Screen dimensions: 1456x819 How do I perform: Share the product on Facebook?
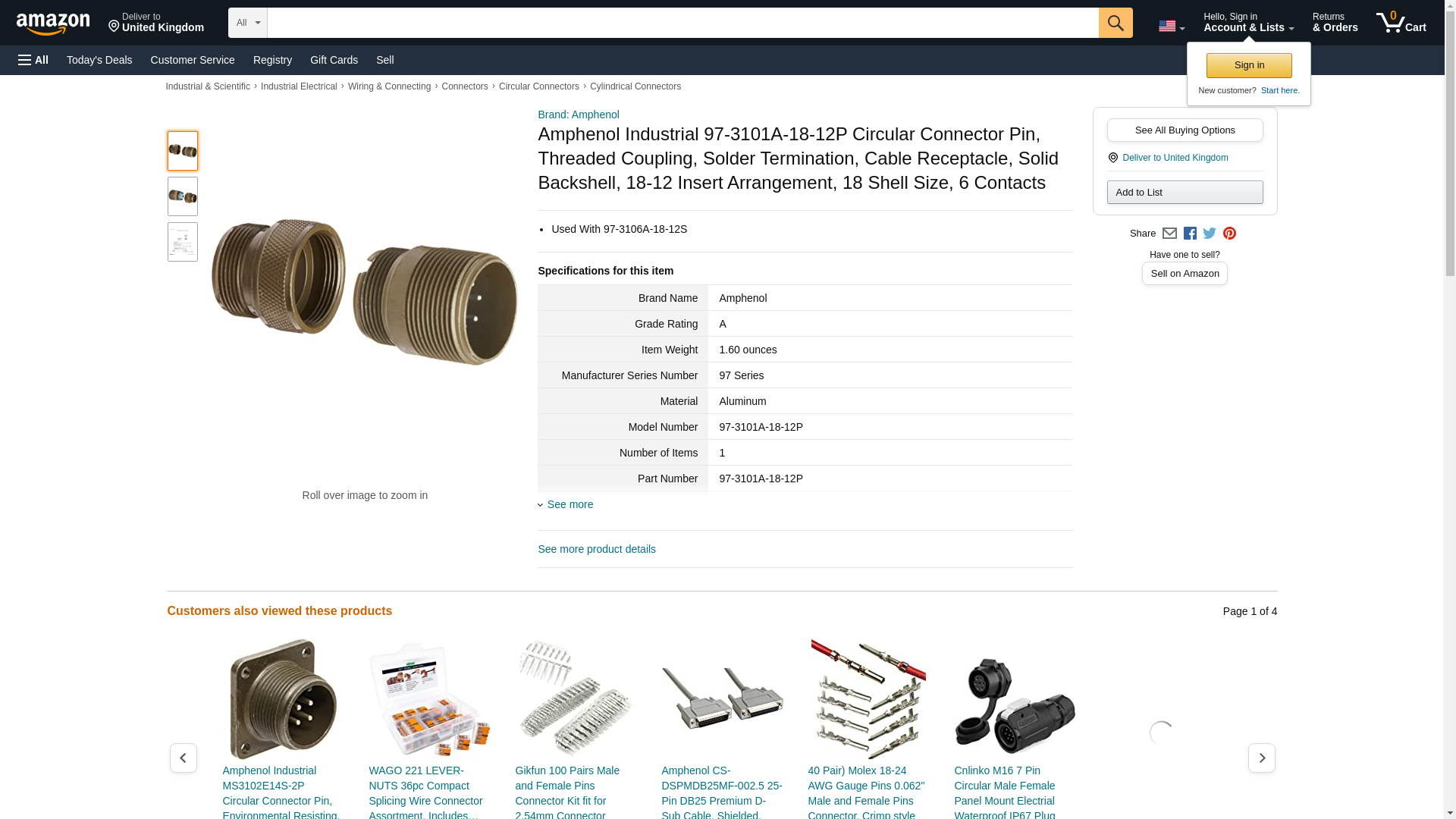click(1190, 234)
